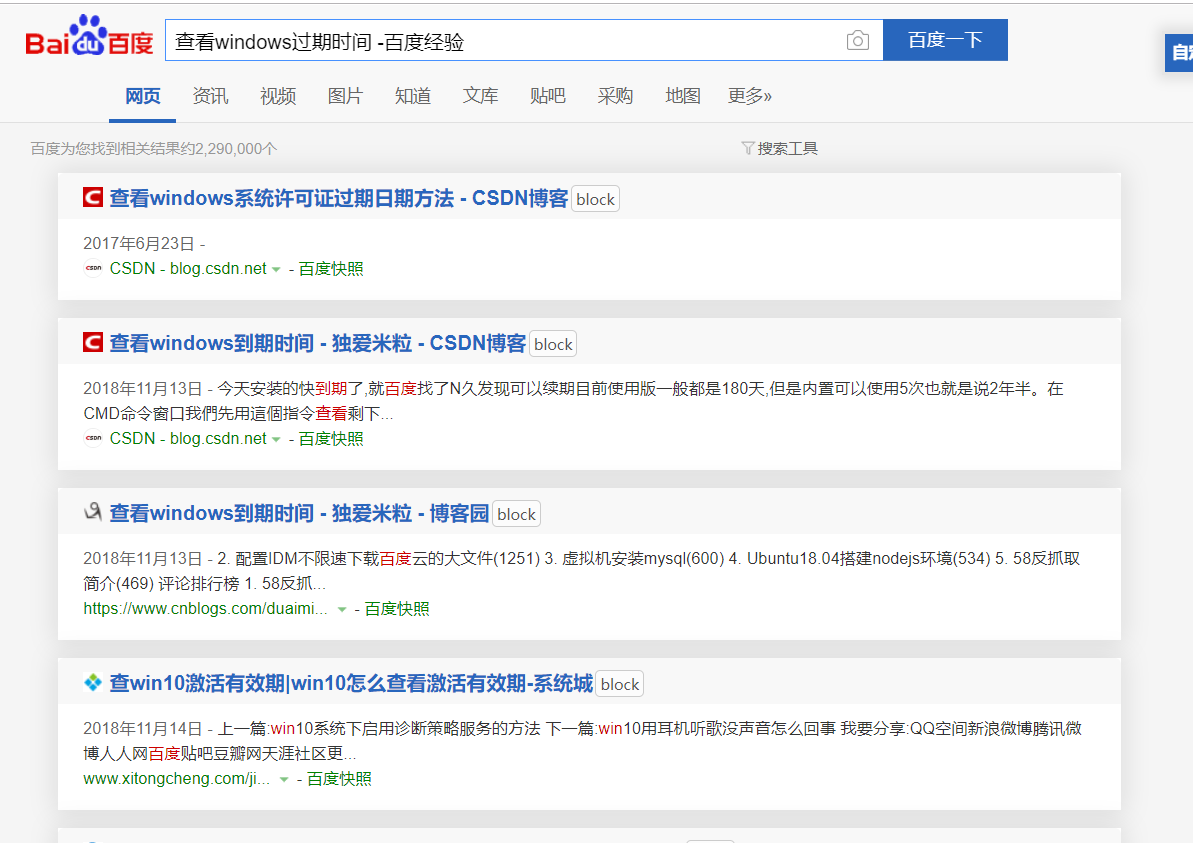Open 百度快照 of the xitongcheng result
Image resolution: width=1193 pixels, height=843 pixels.
coord(339,778)
